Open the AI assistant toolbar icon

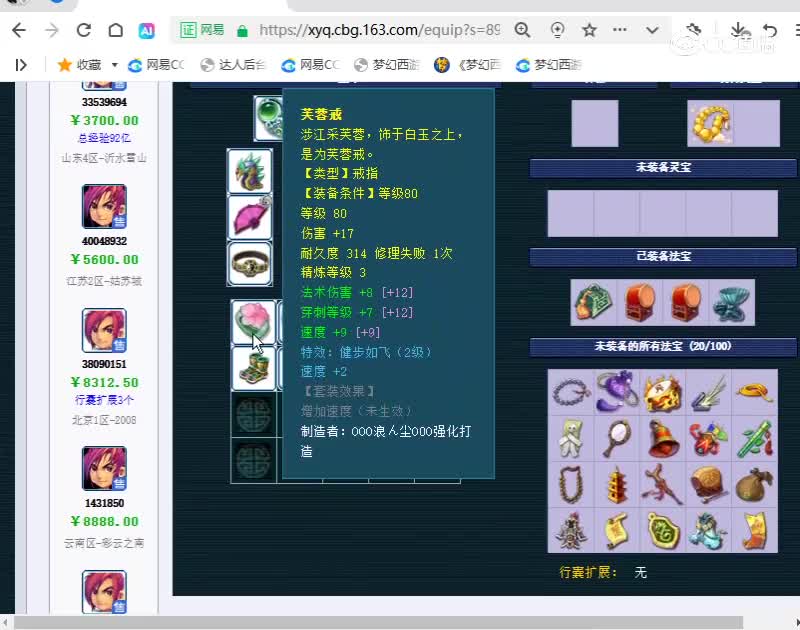point(147,31)
